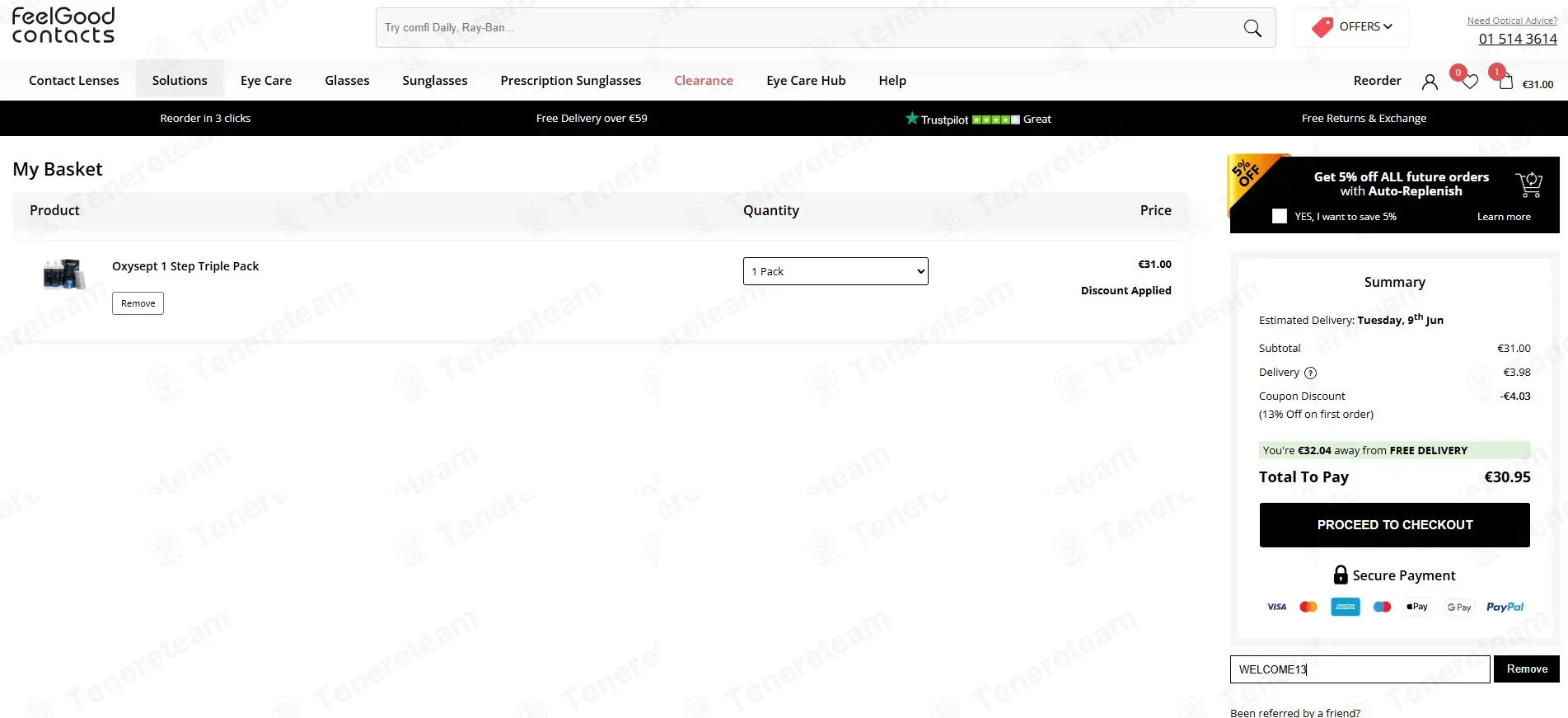Image resolution: width=1568 pixels, height=718 pixels.
Task: Click 'Need Optical Advice?' link
Action: pos(1512,21)
